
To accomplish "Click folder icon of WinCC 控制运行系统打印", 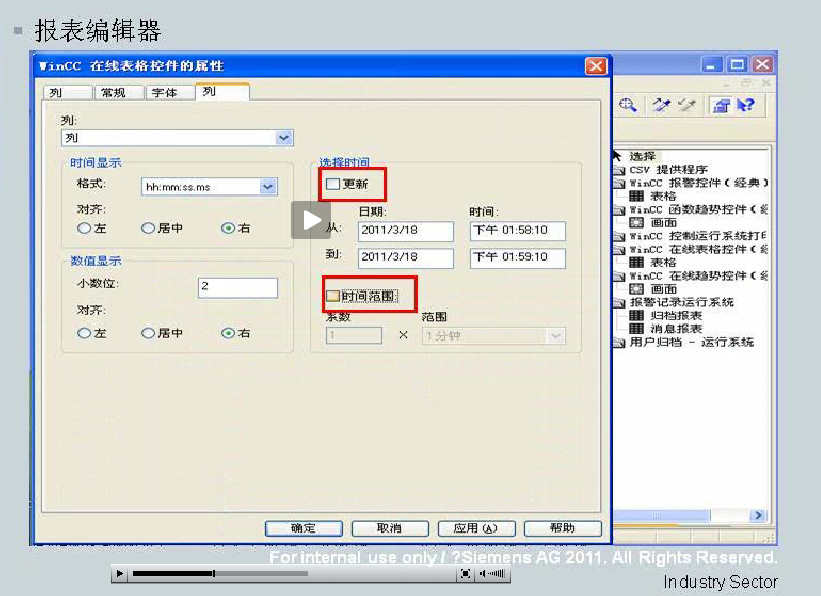I will pos(619,236).
